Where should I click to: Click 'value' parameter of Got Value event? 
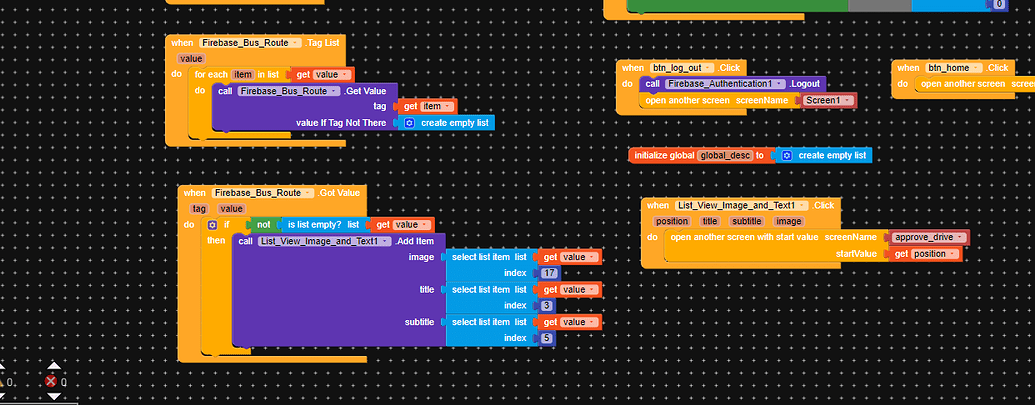tap(231, 209)
